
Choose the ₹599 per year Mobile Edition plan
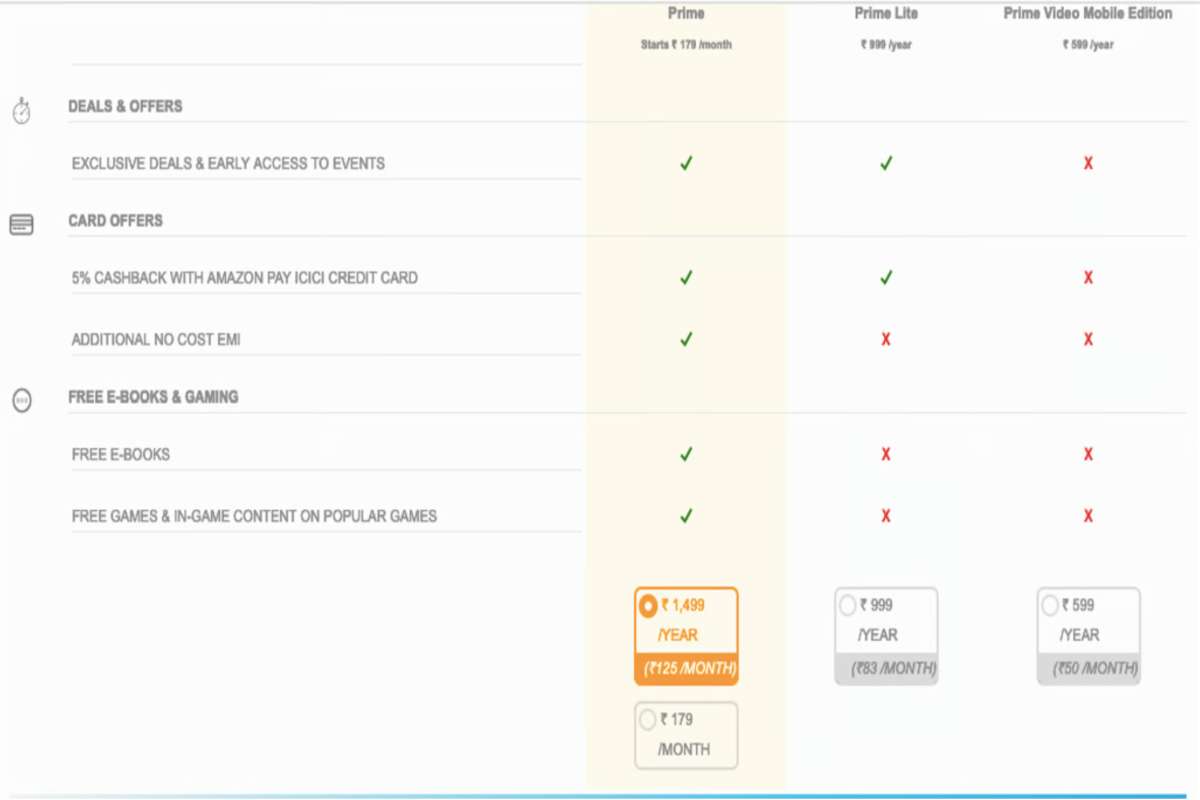(1088, 636)
